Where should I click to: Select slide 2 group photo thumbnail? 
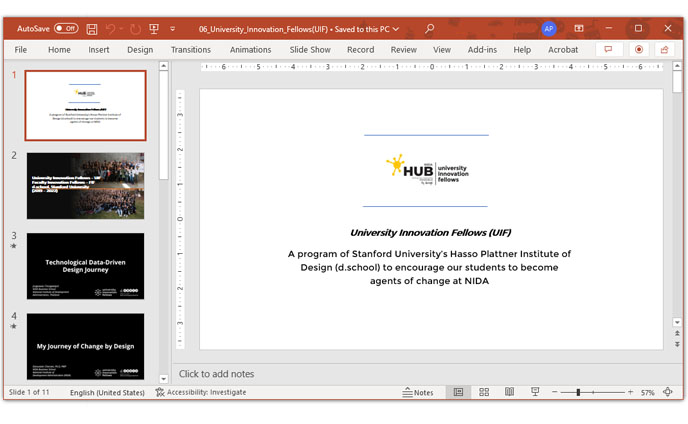coord(86,186)
